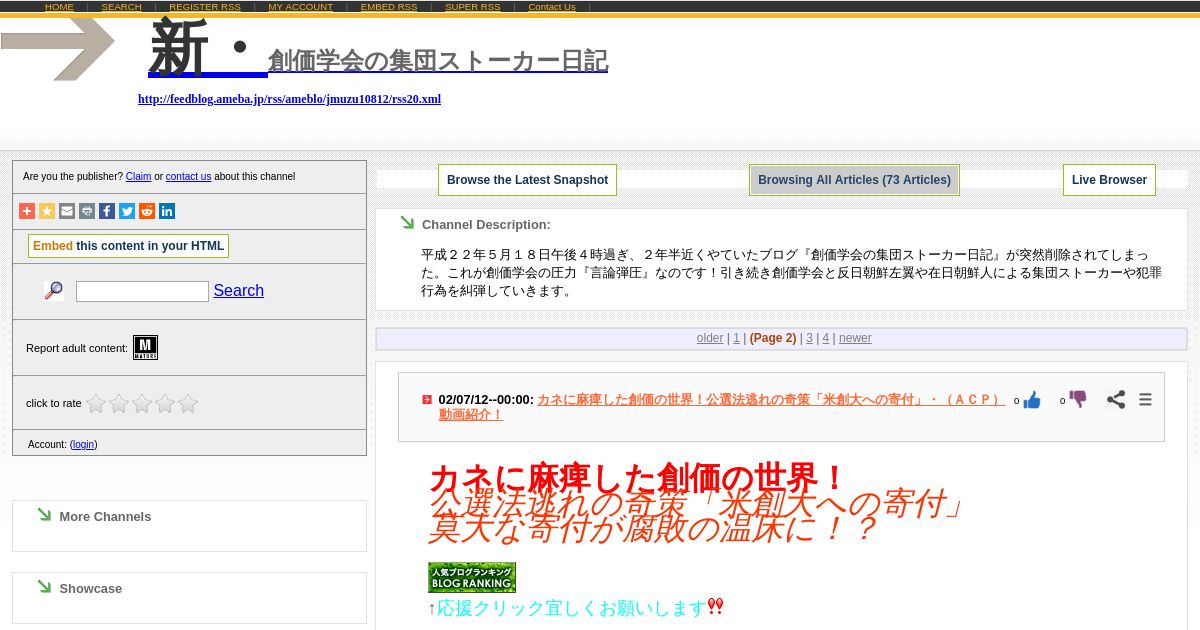This screenshot has height=630, width=1200.
Task: Click the Claim publisher link
Action: (138, 176)
